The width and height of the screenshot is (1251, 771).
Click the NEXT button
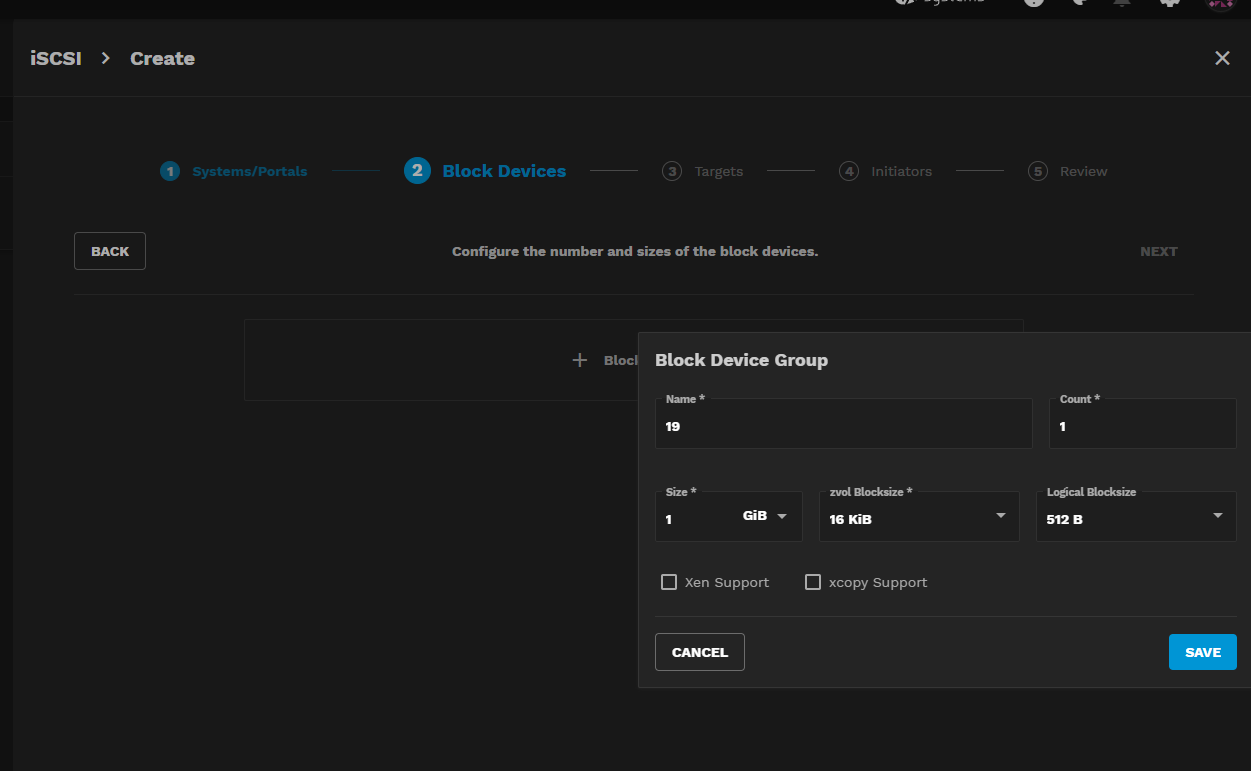coord(1159,251)
